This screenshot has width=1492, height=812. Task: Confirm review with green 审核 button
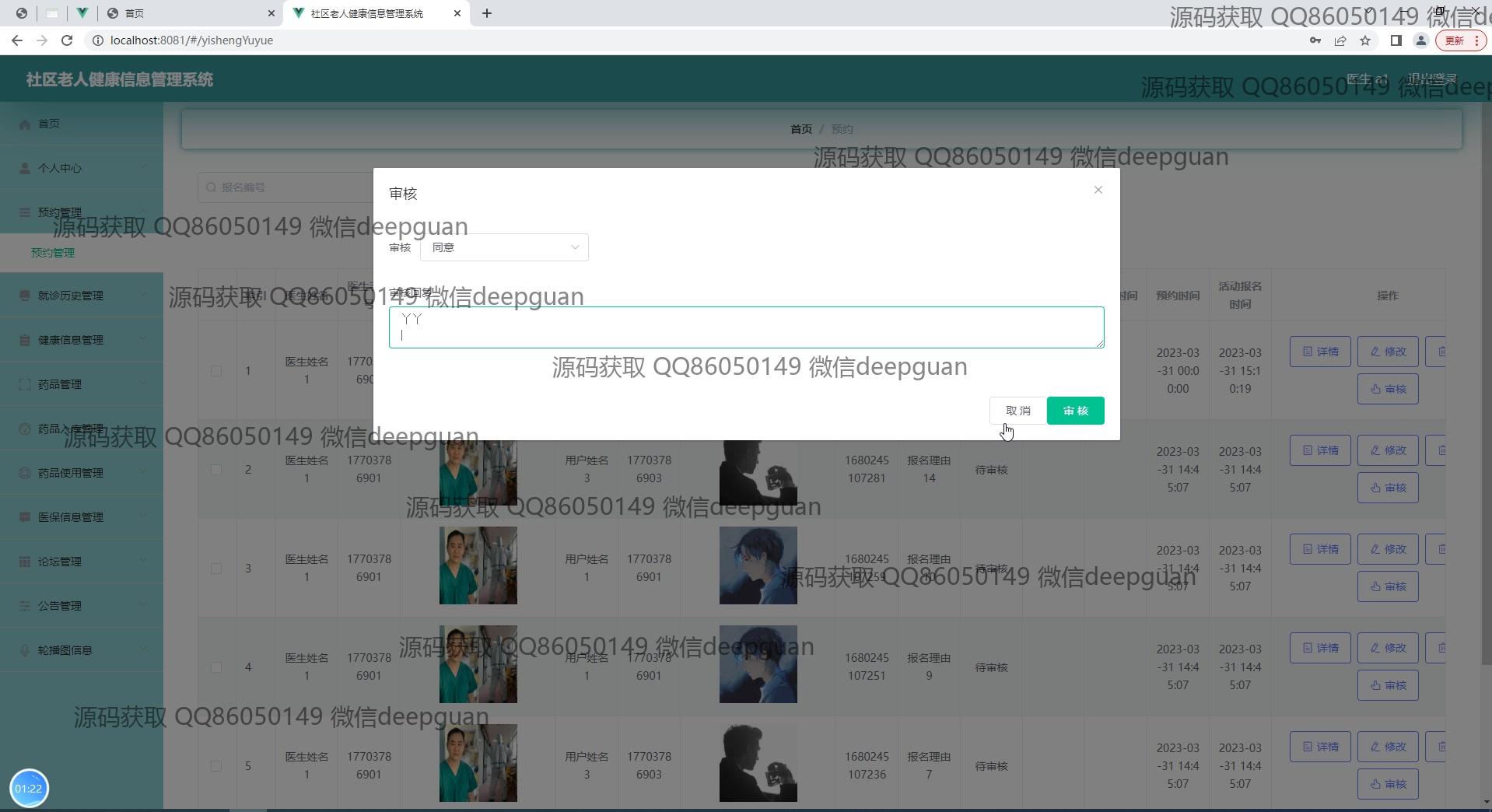(1075, 411)
